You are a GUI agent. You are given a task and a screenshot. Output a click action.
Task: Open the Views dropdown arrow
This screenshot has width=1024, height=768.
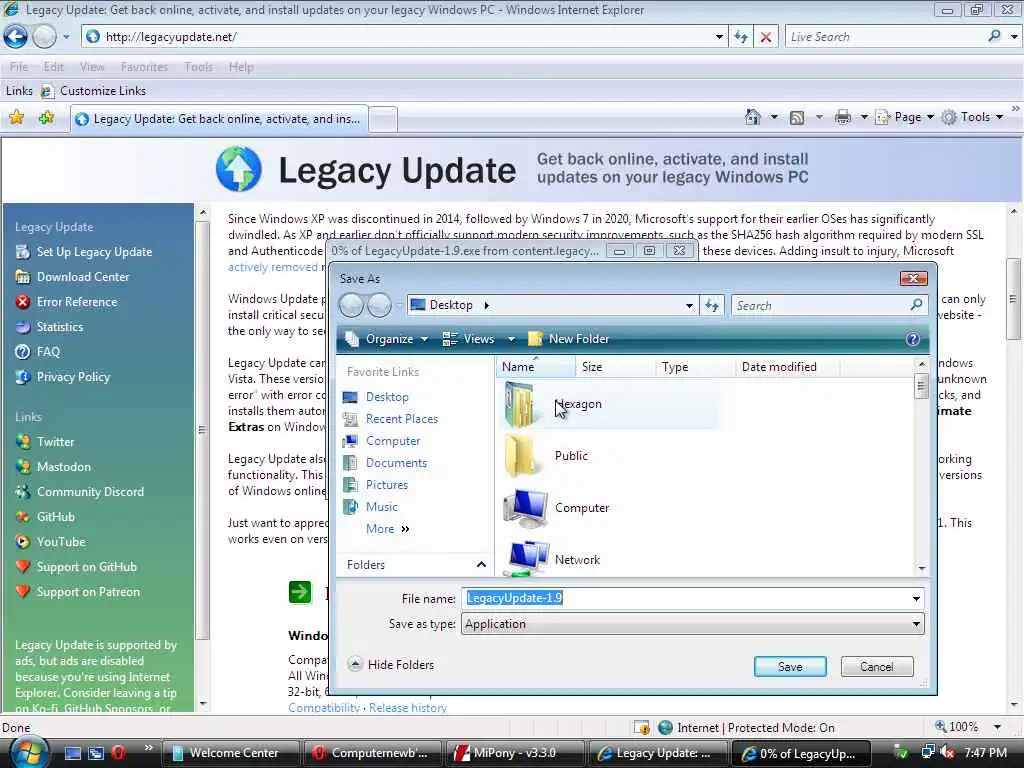[x=511, y=339]
